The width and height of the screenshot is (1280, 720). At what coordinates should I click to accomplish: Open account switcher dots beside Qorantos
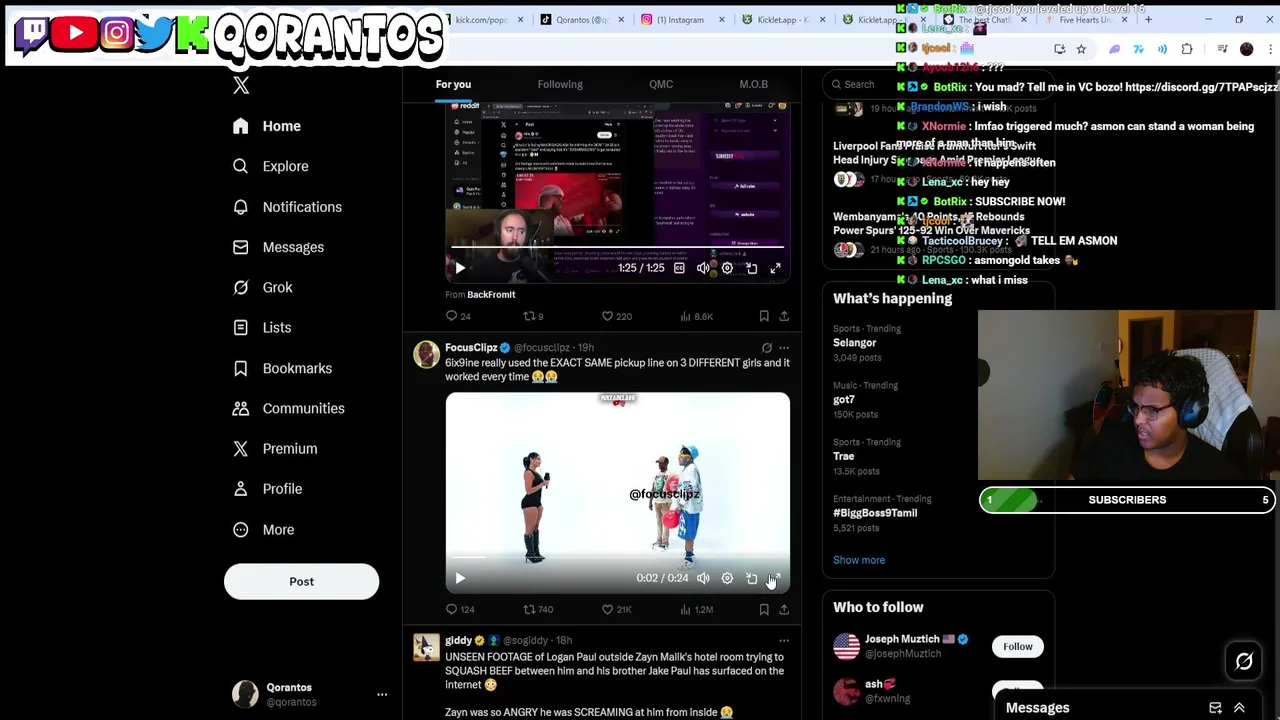tap(382, 694)
